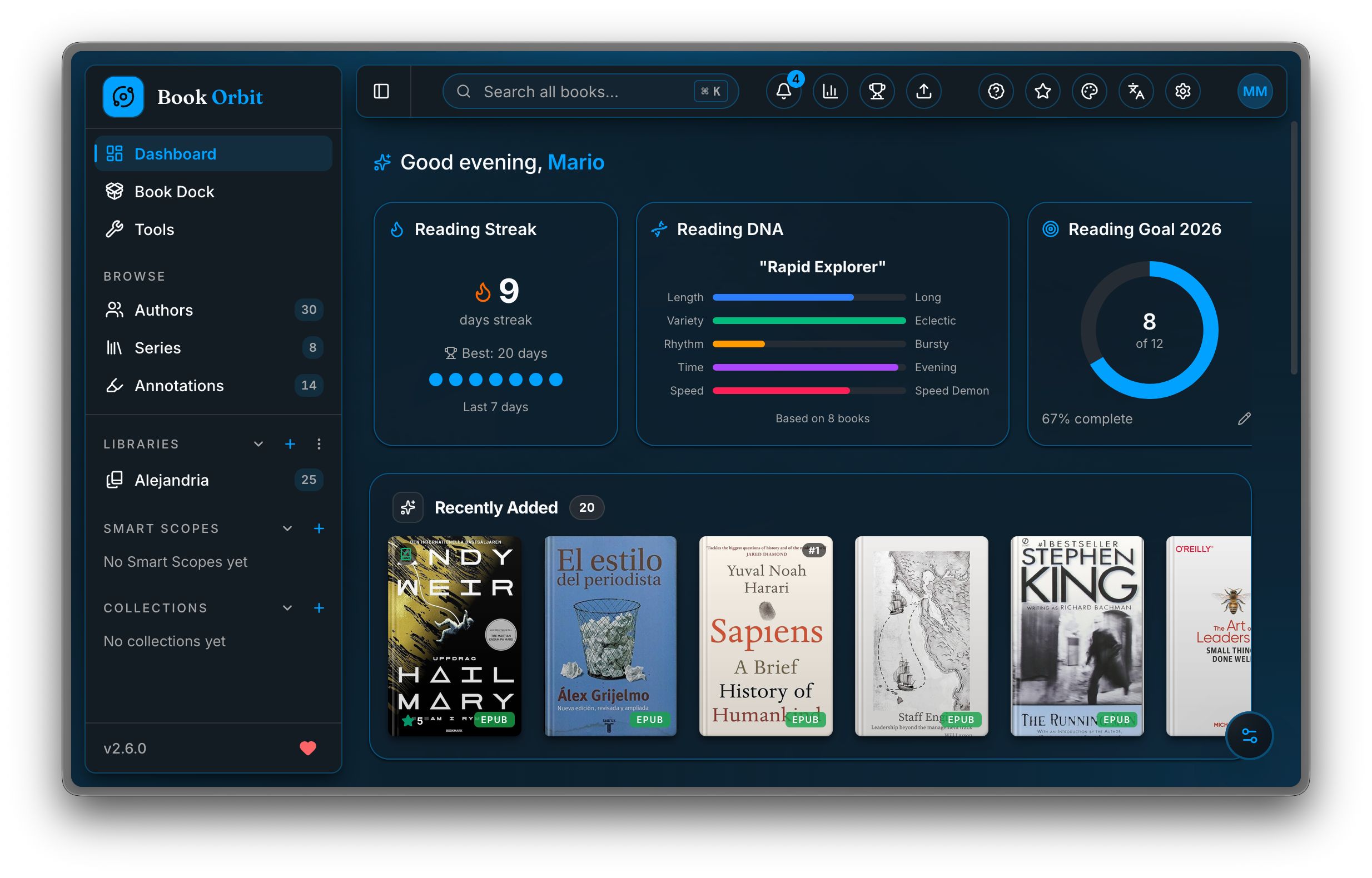Click the Reading DNA card title
Image resolution: width=1372 pixels, height=878 pixels.
pos(730,229)
